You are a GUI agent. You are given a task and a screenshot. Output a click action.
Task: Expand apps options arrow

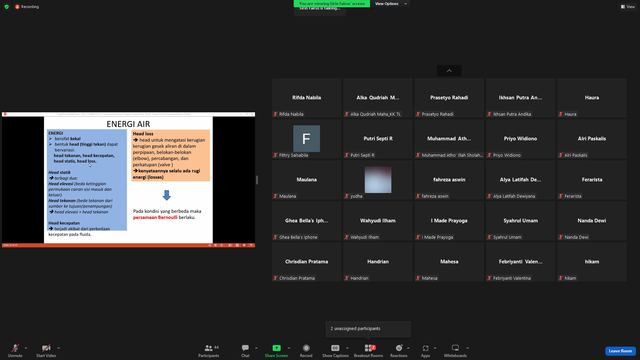pyautogui.click(x=435, y=348)
